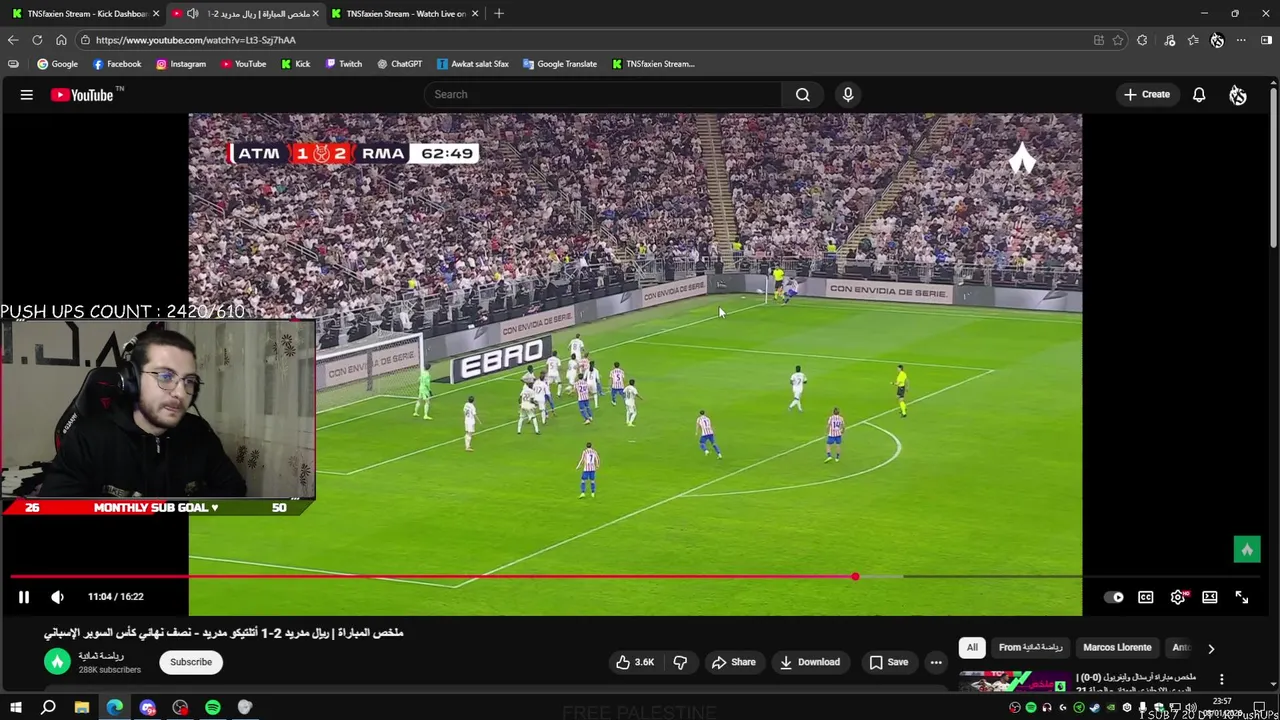
Task: Subscribe to the channel
Action: (x=191, y=662)
